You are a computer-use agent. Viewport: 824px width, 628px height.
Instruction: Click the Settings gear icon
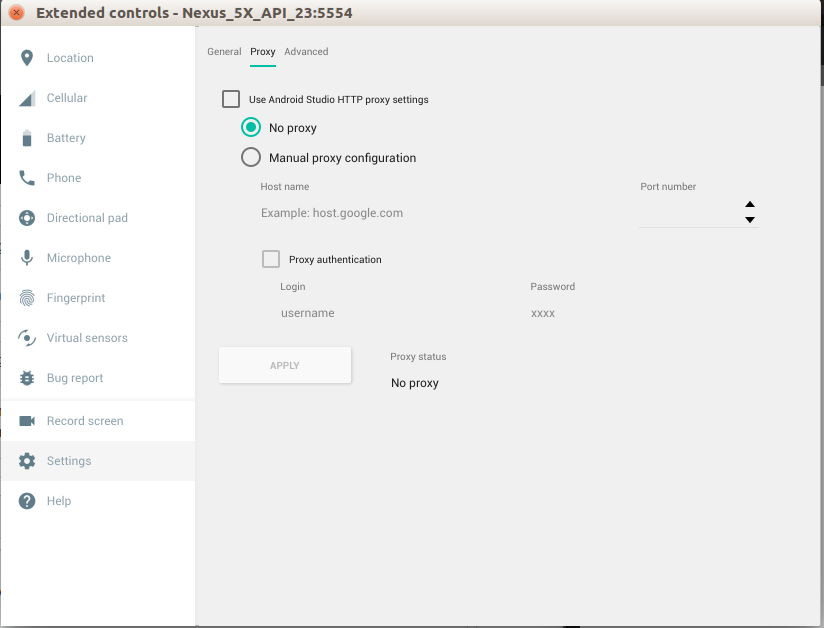point(27,461)
